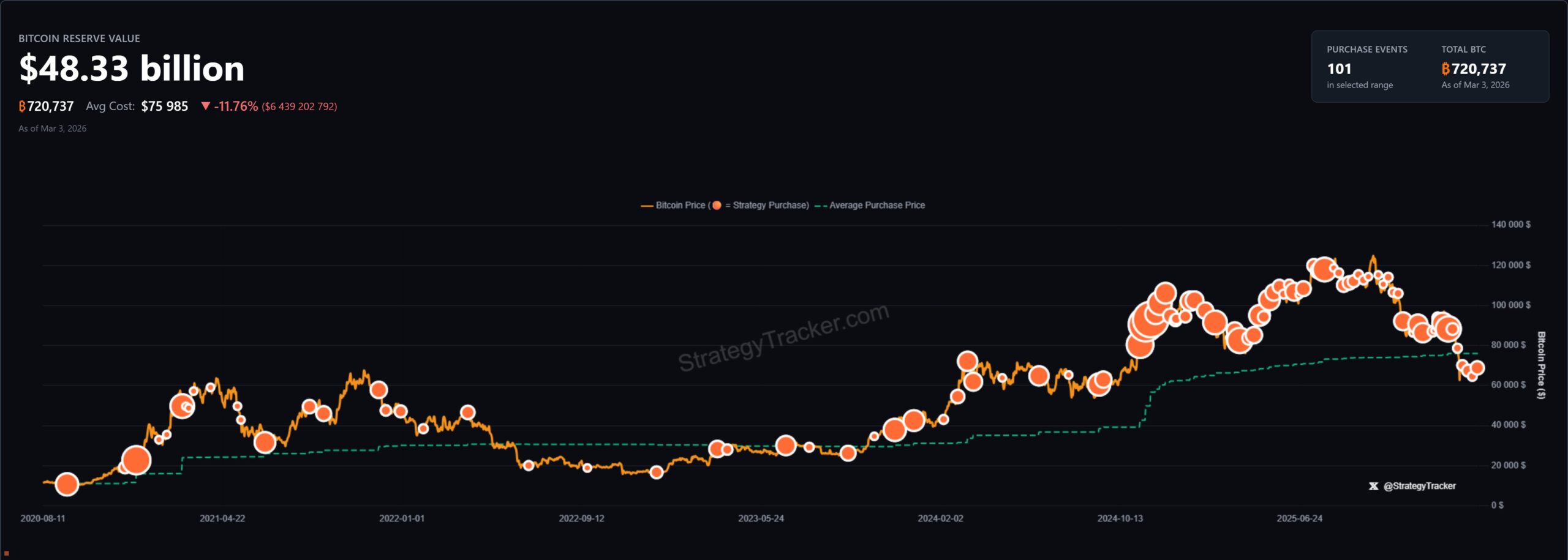Click the orange Bitcoin symbol in Total BTC card

point(1445,69)
